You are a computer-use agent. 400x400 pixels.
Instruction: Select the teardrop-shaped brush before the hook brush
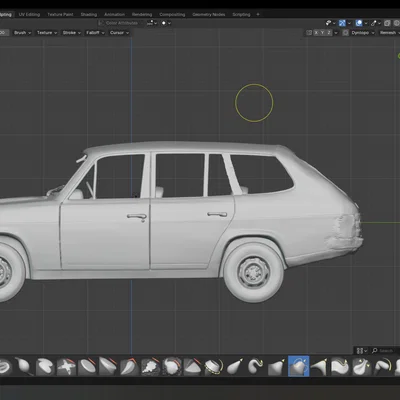pos(235,366)
